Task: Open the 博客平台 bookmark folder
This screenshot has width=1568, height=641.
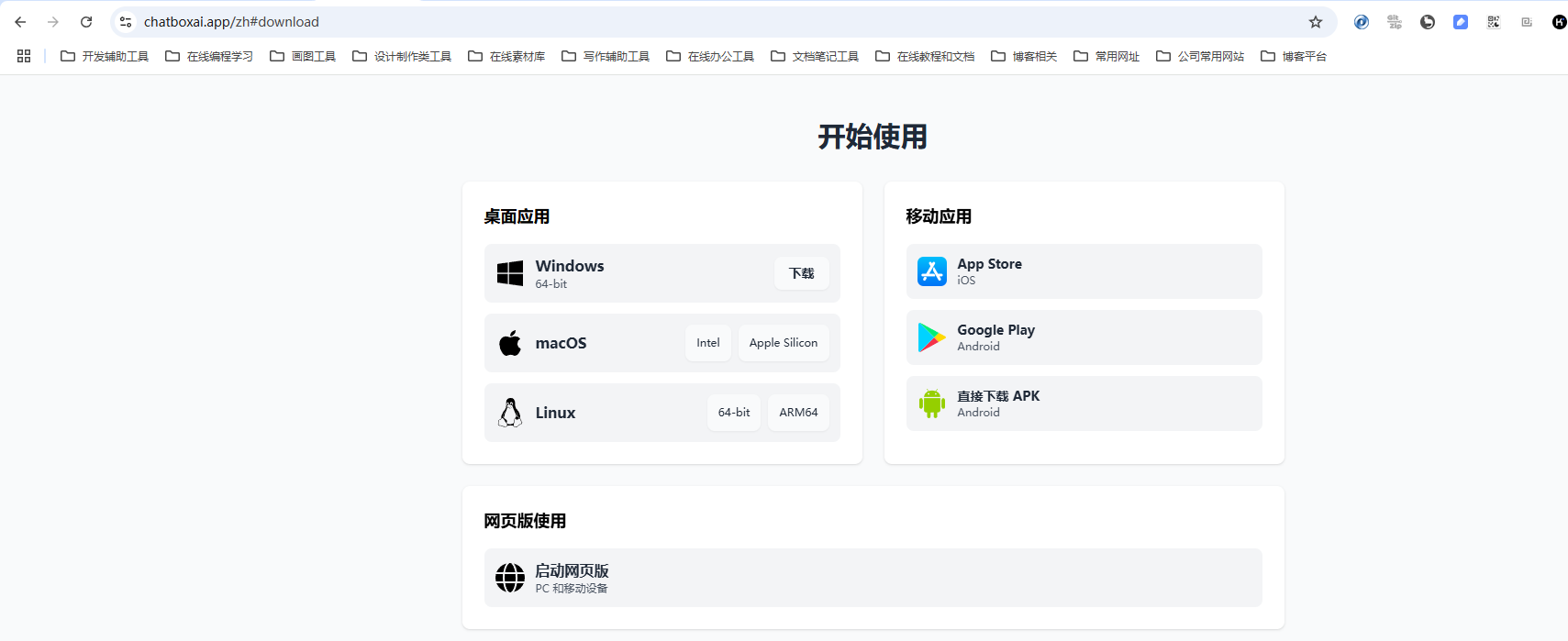Action: [x=1294, y=56]
